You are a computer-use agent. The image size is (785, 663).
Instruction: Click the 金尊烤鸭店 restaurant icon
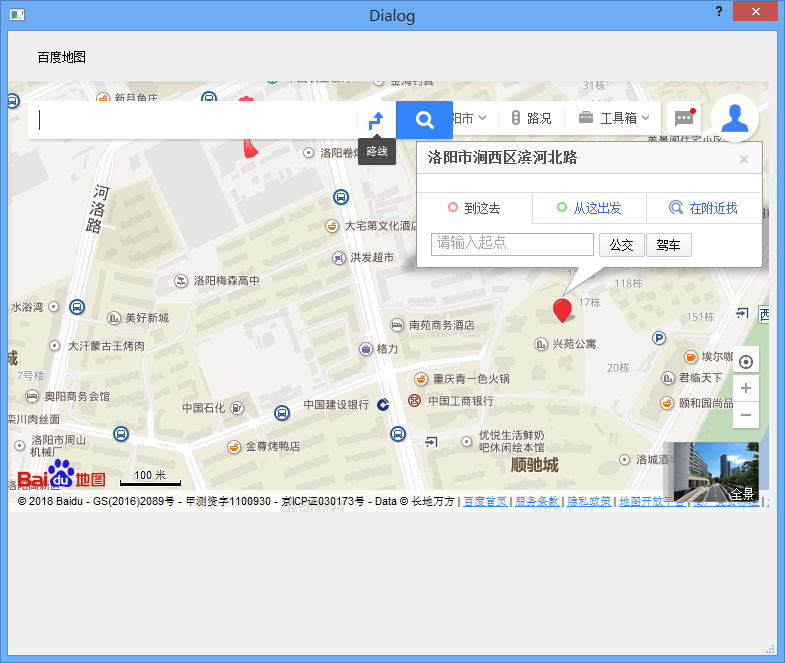click(234, 446)
